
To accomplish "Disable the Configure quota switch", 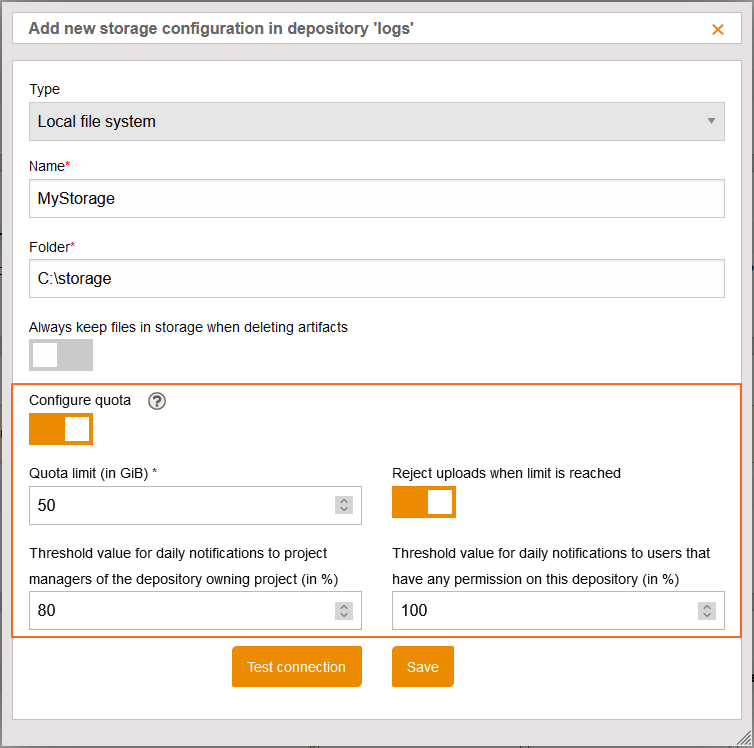I will pyautogui.click(x=61, y=429).
